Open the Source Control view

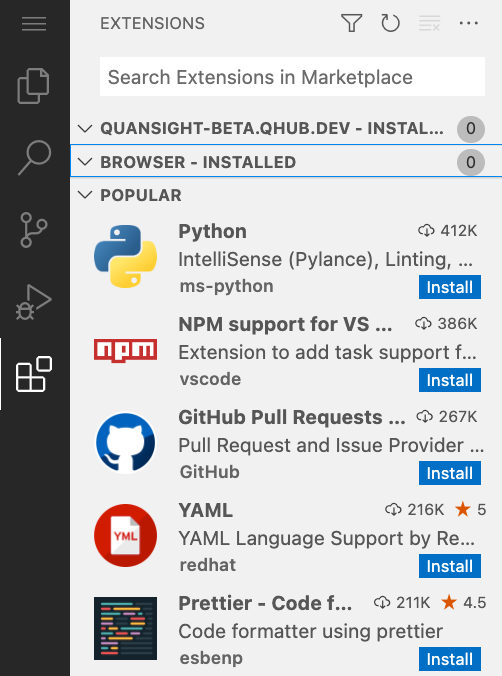34,229
